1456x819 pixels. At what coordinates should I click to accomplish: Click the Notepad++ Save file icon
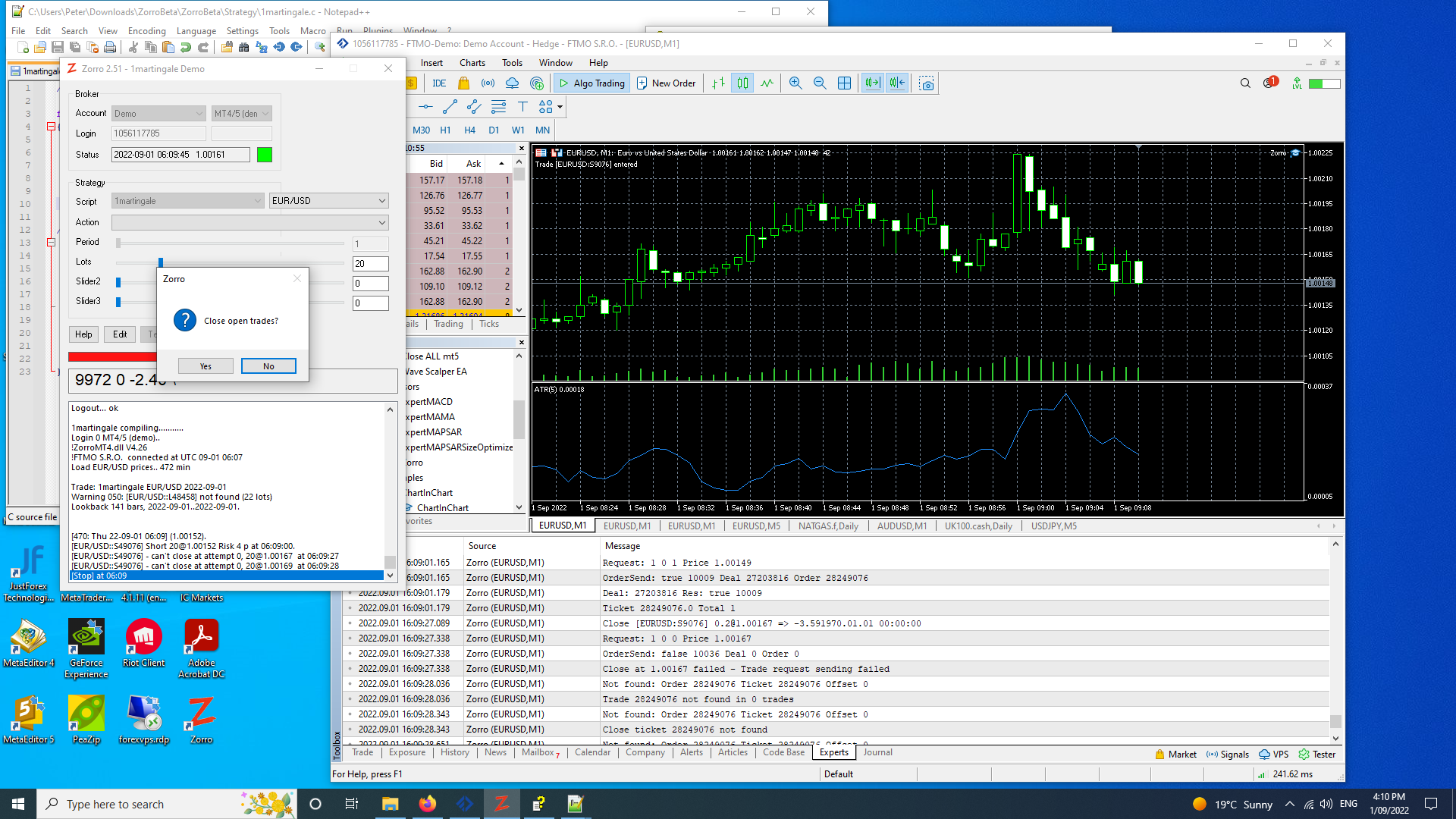click(58, 48)
